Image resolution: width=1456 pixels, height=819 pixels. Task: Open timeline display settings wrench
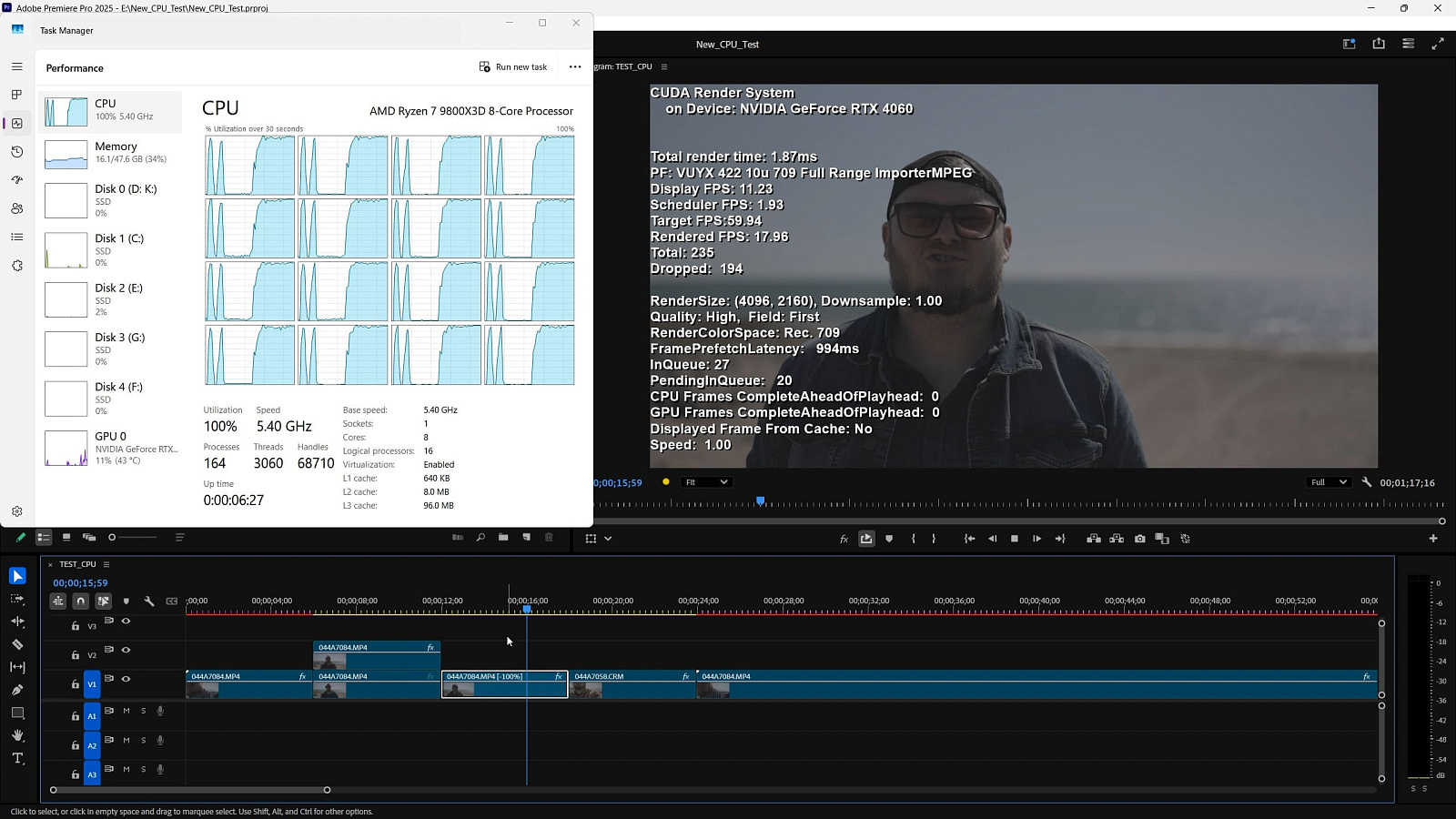pyautogui.click(x=149, y=601)
